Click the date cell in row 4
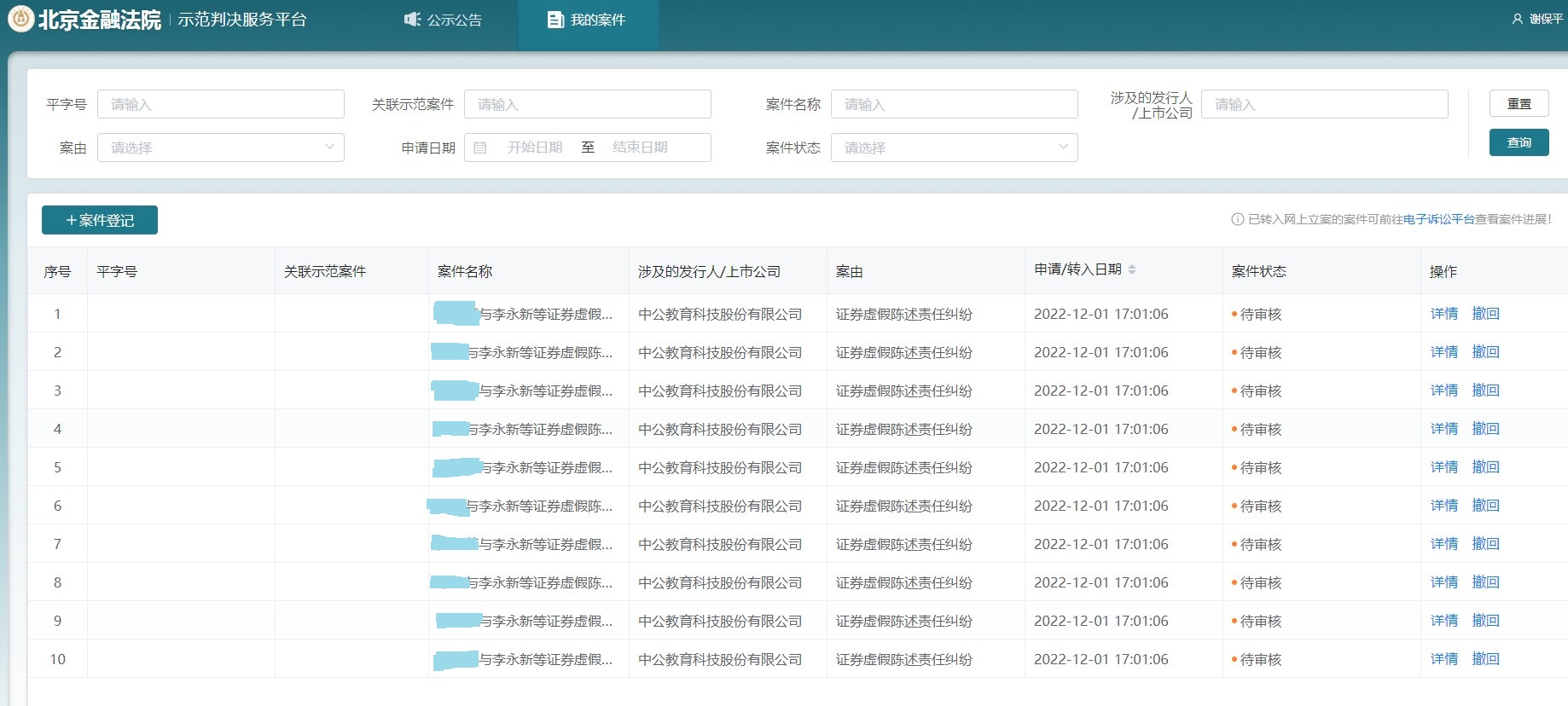The width and height of the screenshot is (1568, 706). click(x=1101, y=429)
